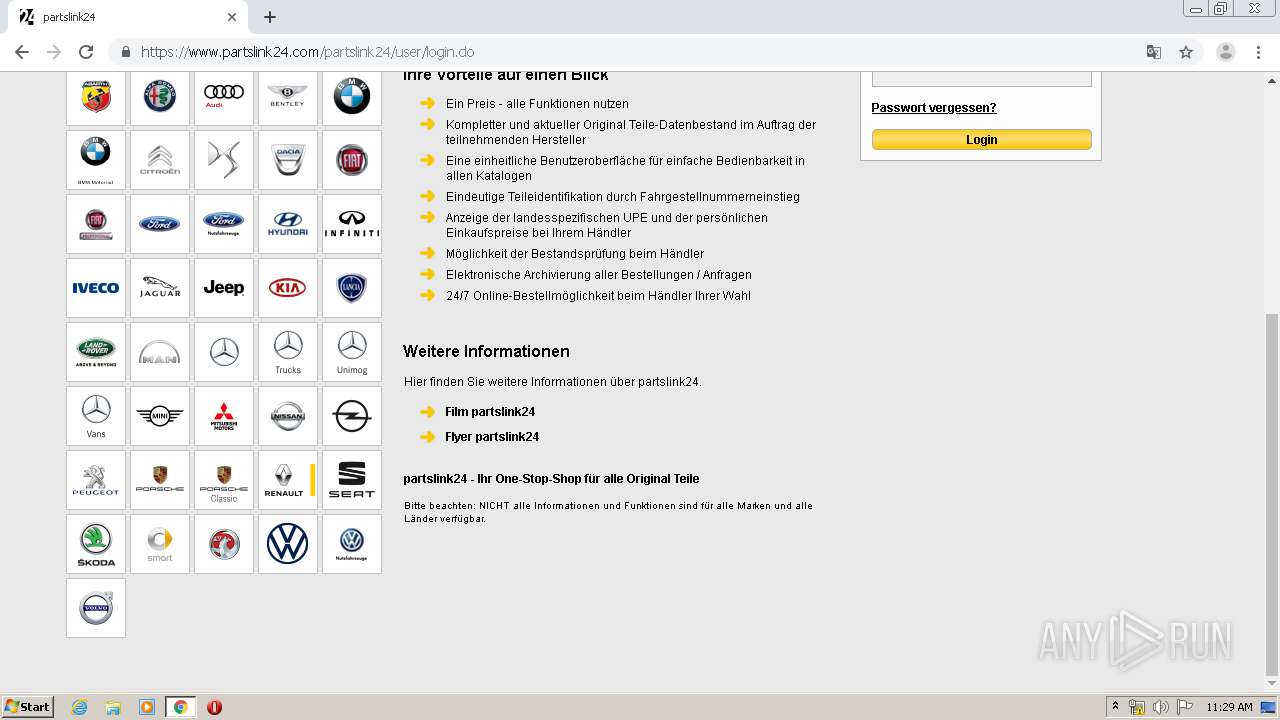Open the taskbar file explorer folder
The image size is (1280, 720).
[113, 707]
